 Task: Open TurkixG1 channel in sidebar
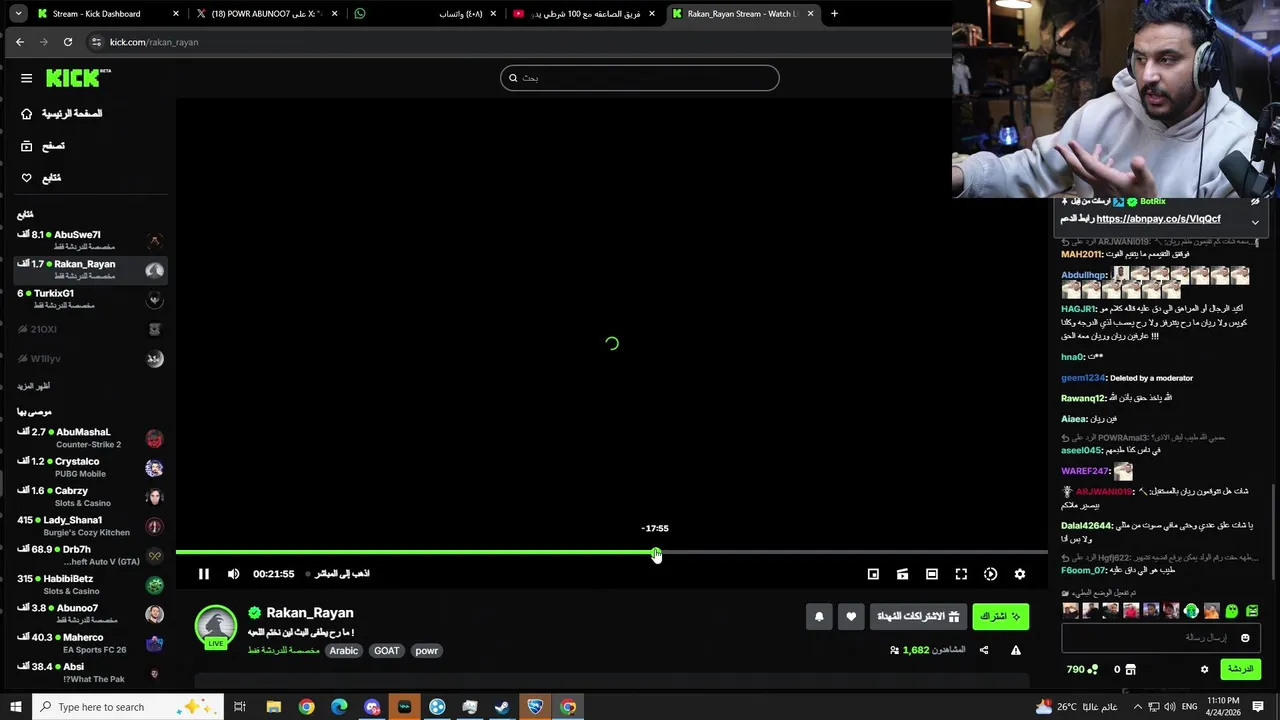(90, 299)
